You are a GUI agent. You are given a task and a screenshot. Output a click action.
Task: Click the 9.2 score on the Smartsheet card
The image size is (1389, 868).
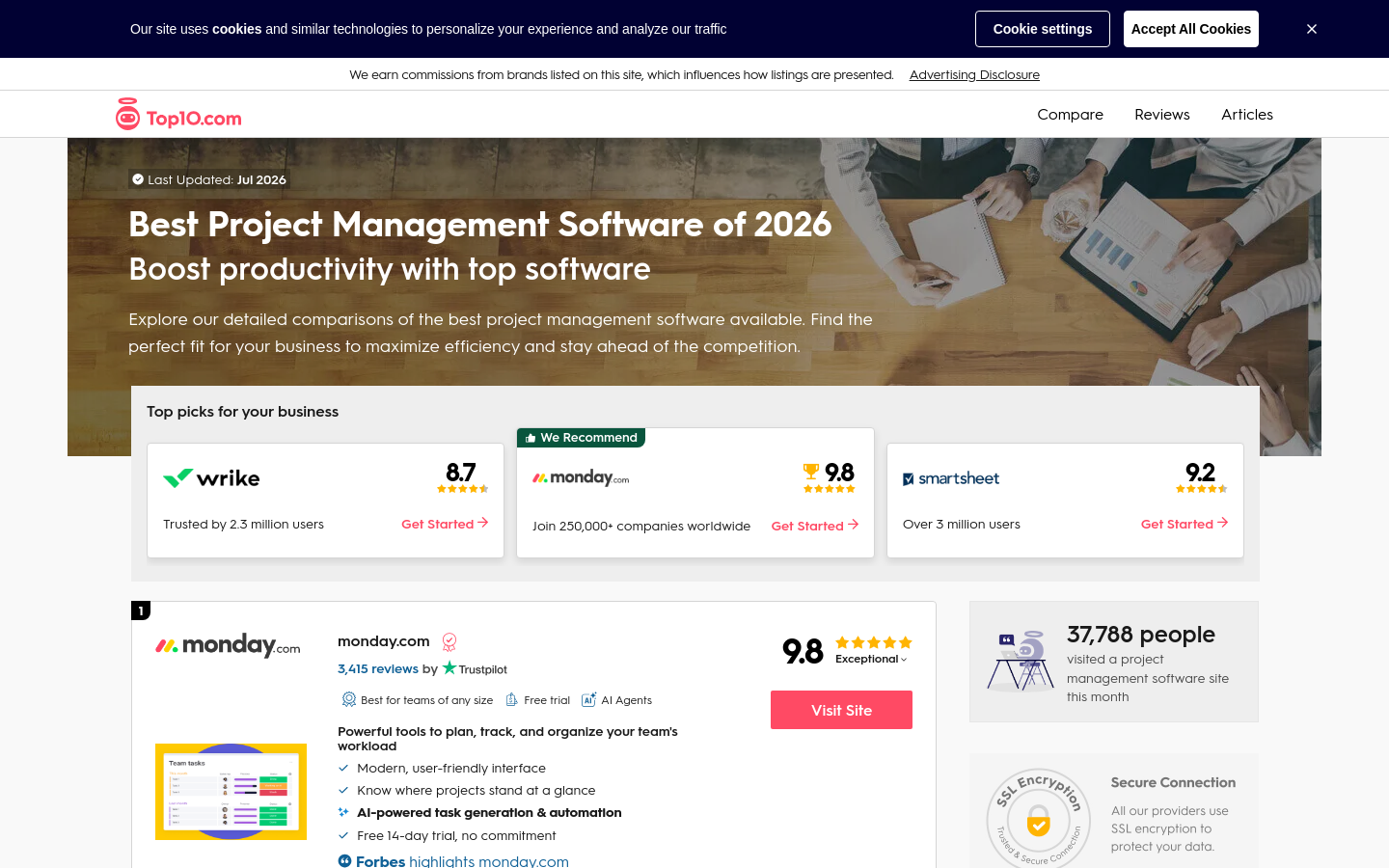point(1200,473)
